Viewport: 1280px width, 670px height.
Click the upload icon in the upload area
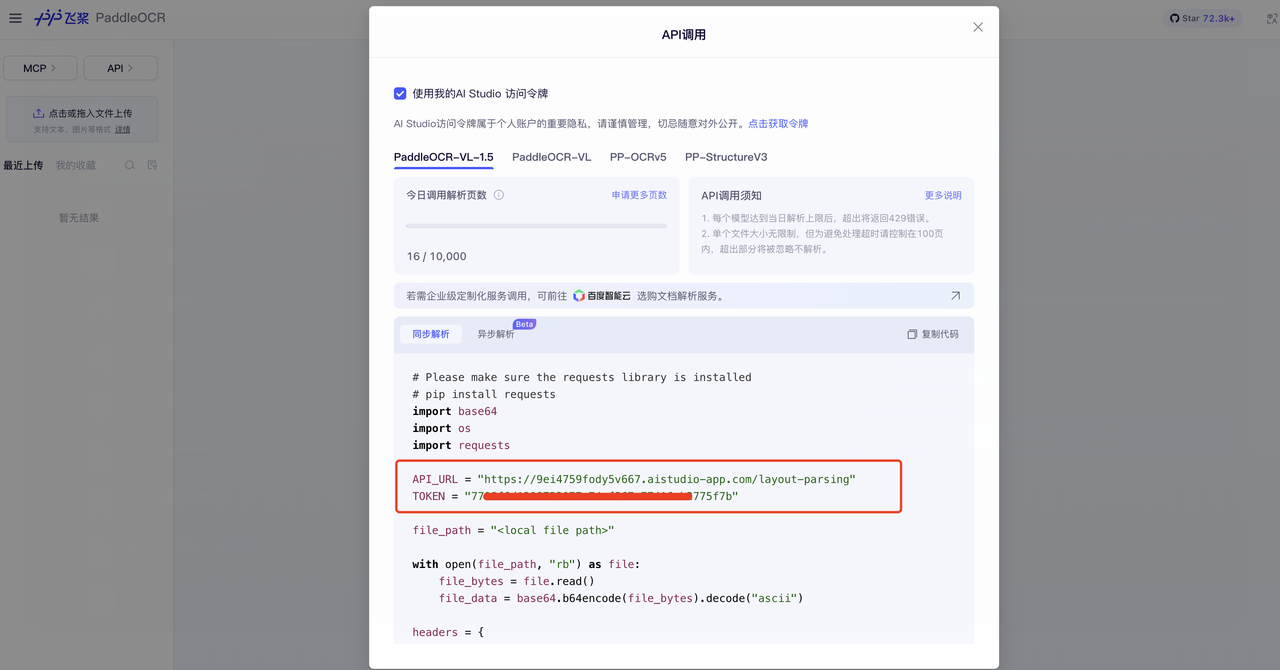coord(38,114)
